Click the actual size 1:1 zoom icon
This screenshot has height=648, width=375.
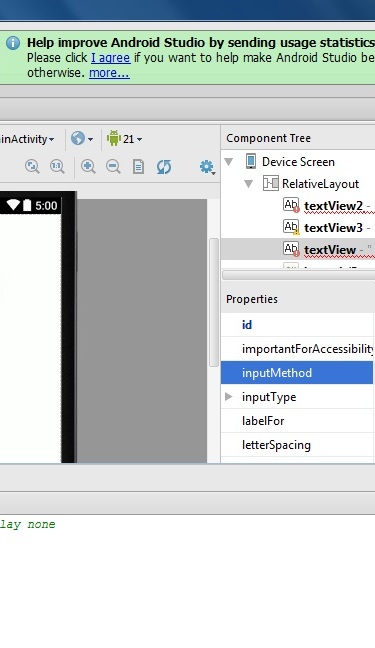click(57, 167)
